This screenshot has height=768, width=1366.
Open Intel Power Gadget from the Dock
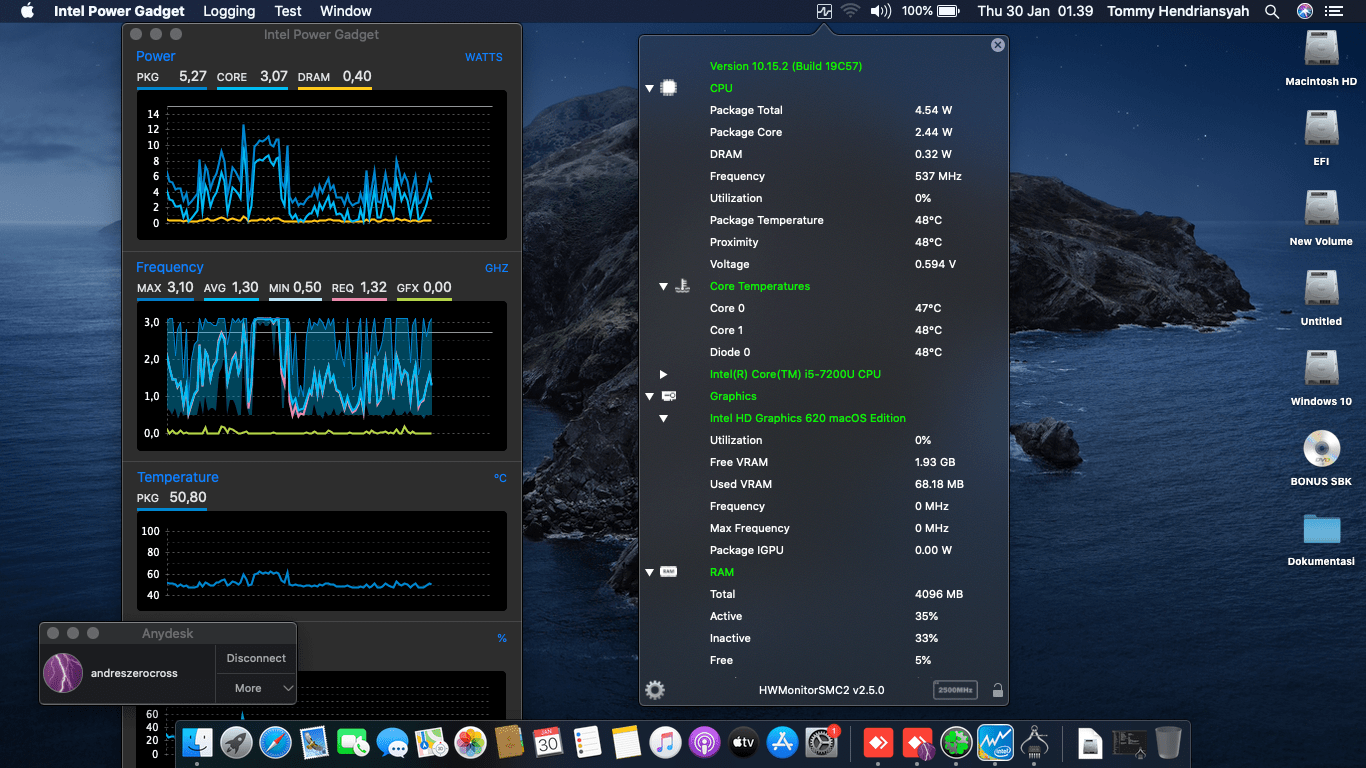[995, 743]
